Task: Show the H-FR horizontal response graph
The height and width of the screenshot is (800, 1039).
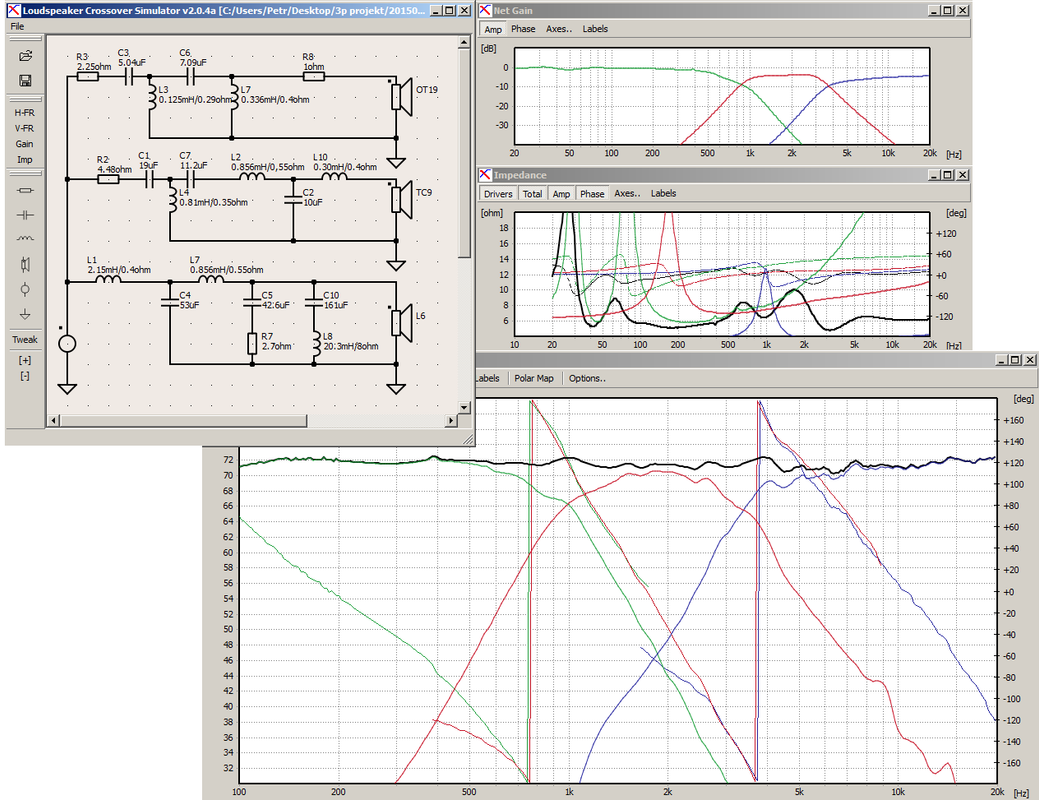Action: pyautogui.click(x=25, y=113)
